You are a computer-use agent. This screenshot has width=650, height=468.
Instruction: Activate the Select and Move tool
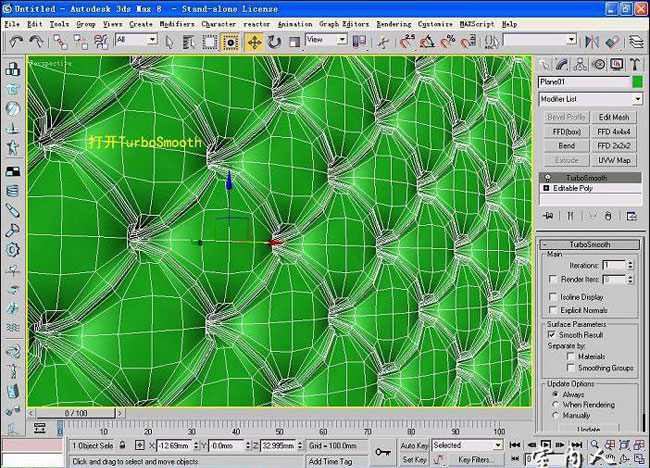pyautogui.click(x=254, y=42)
